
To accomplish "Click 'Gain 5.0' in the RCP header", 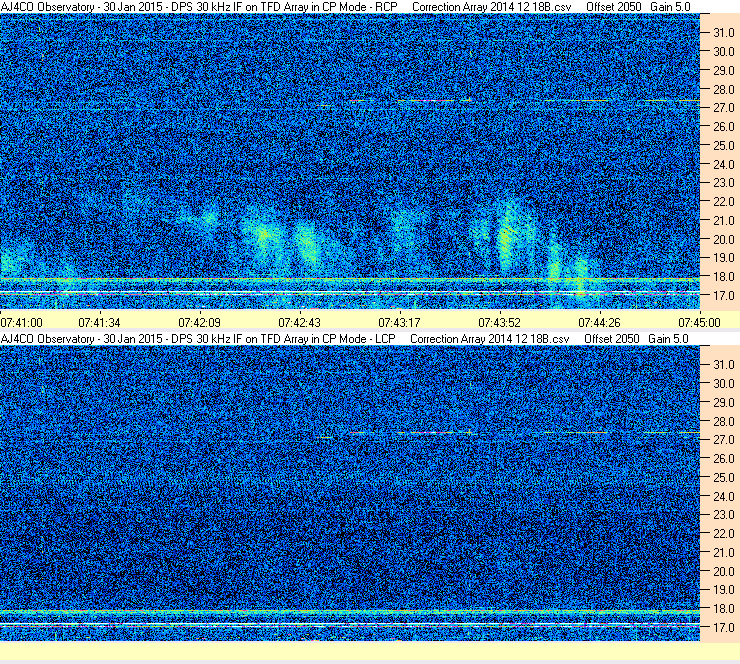I will click(670, 7).
